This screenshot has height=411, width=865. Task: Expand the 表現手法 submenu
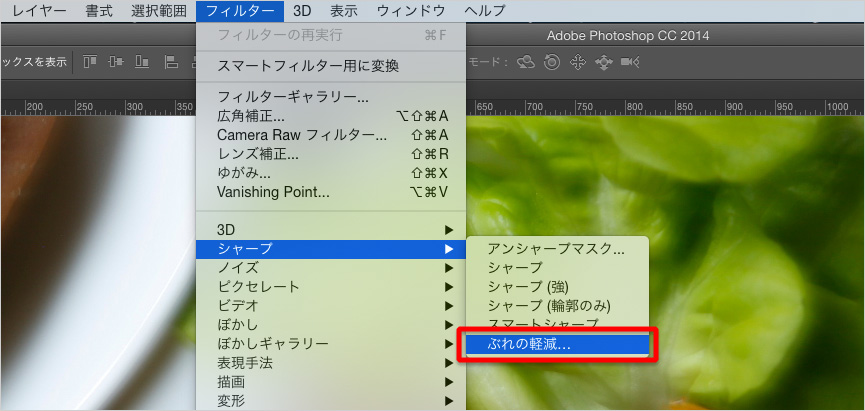331,363
